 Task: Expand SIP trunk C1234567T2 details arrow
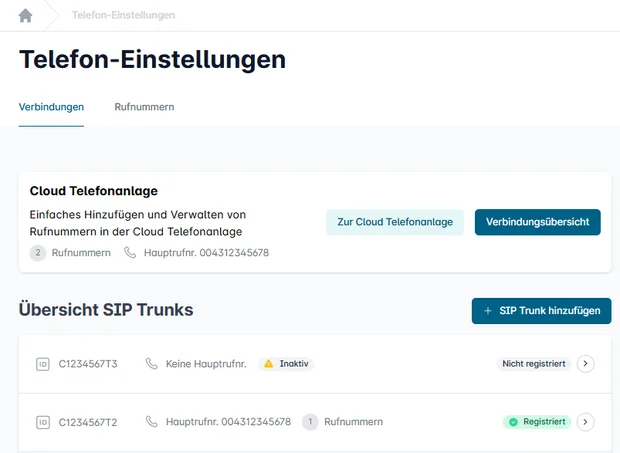click(586, 422)
